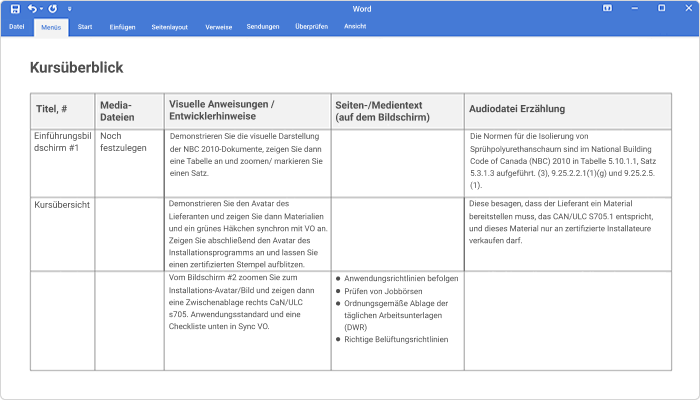Click the 'Media-Dateien' column header
The width and height of the screenshot is (700, 400).
coord(129,112)
